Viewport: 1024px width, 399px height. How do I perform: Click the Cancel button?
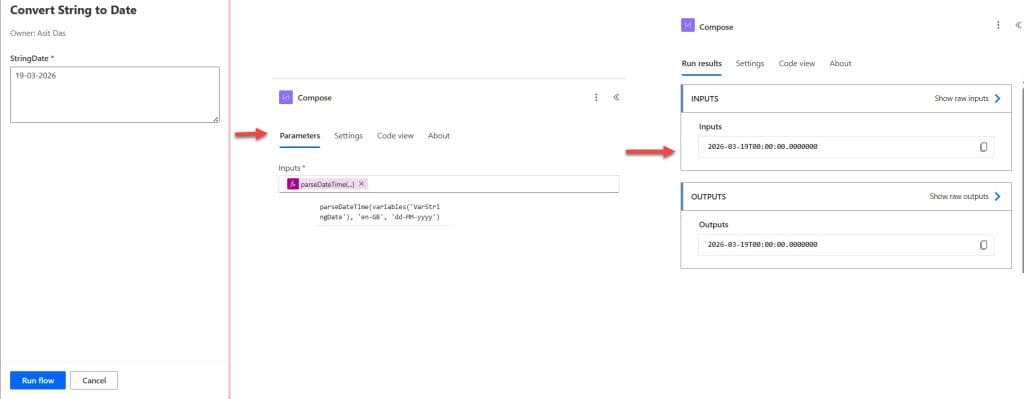pos(94,380)
